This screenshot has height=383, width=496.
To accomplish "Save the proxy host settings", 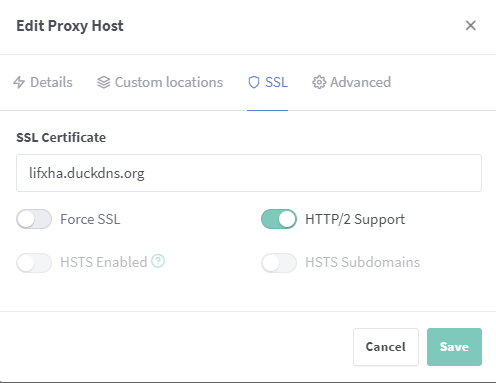I will pos(454,347).
